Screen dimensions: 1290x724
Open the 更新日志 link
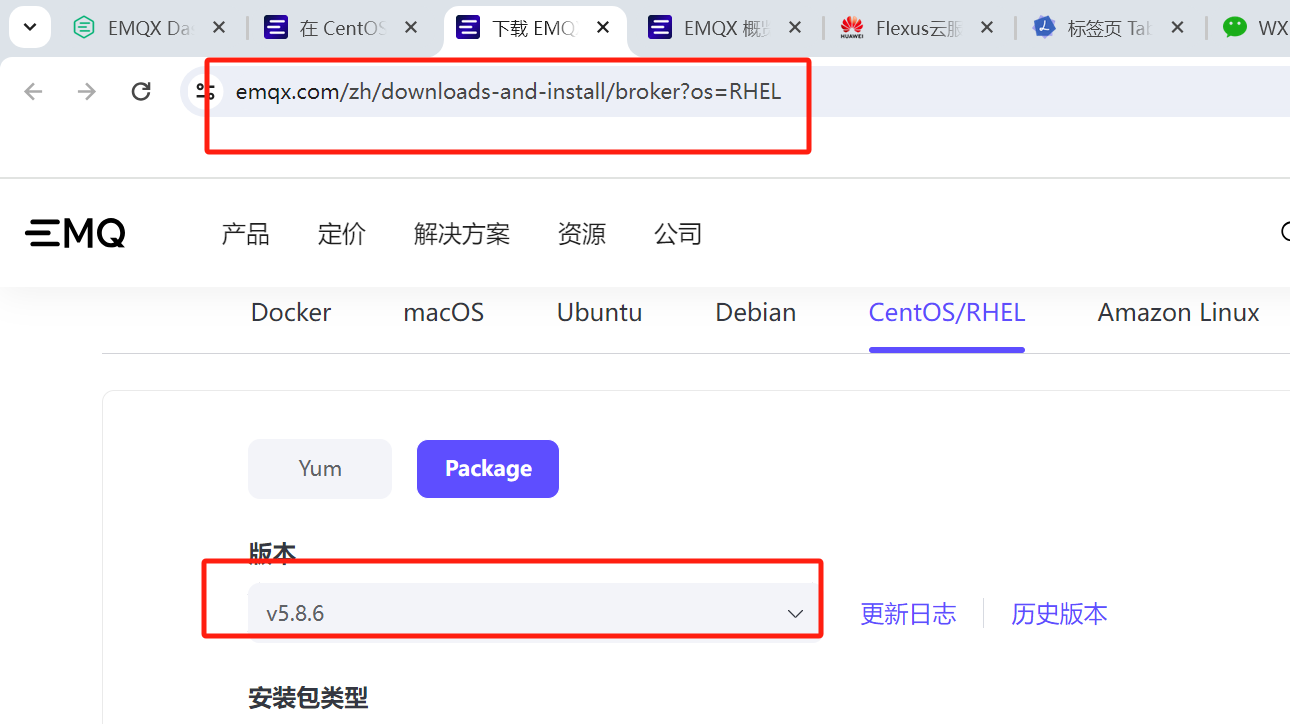tap(908, 614)
